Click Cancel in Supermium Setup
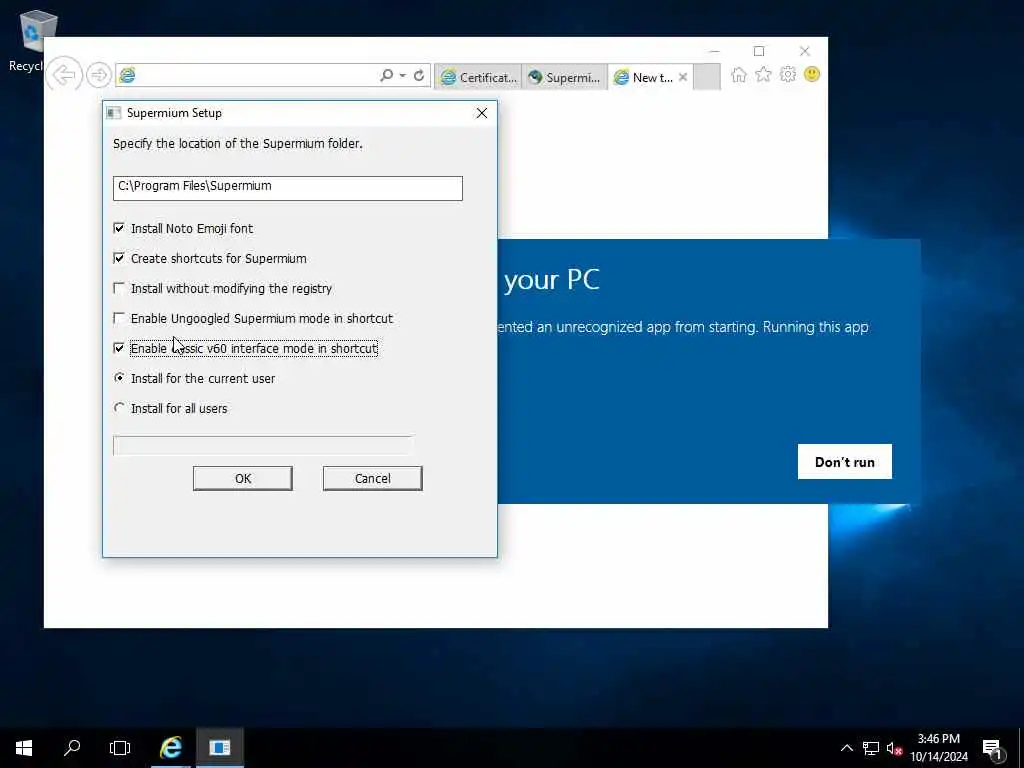Image resolution: width=1024 pixels, height=768 pixels. pyautogui.click(x=372, y=478)
